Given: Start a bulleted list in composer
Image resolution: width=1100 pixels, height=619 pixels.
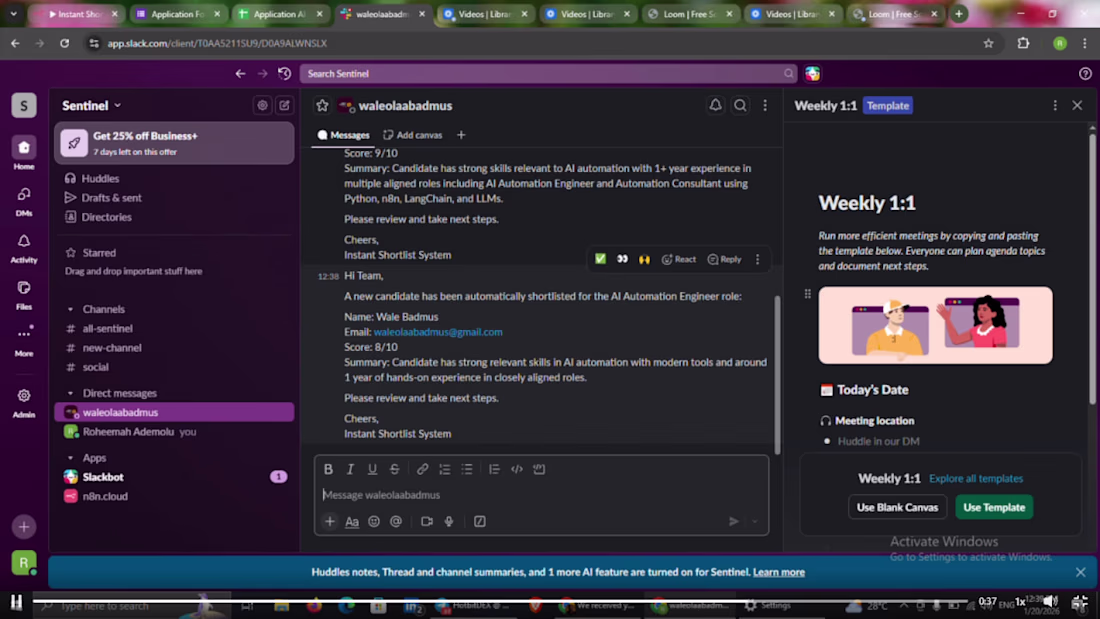Looking at the screenshot, I should [467, 469].
